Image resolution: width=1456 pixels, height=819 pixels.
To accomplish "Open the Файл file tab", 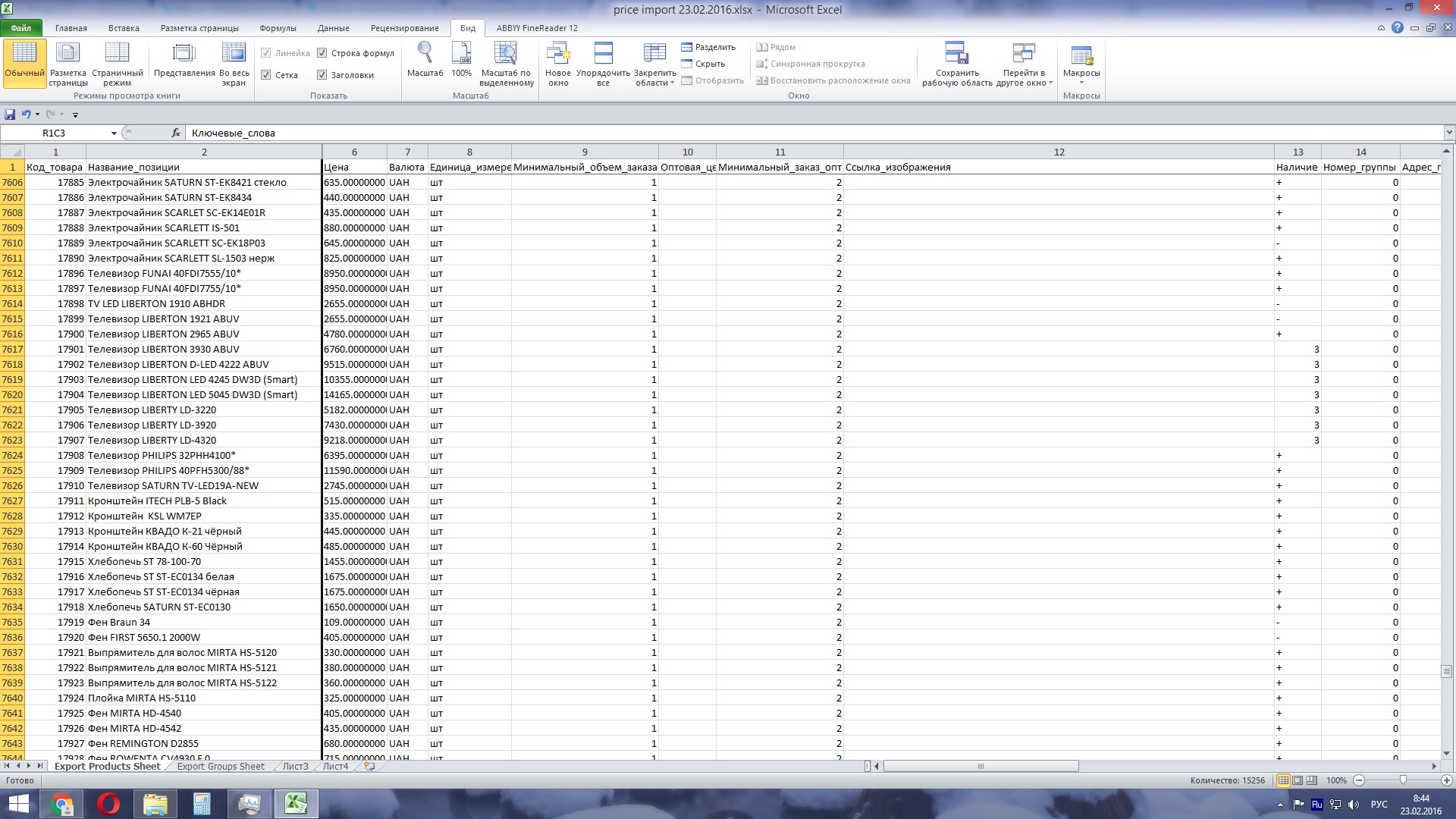I will (x=21, y=28).
